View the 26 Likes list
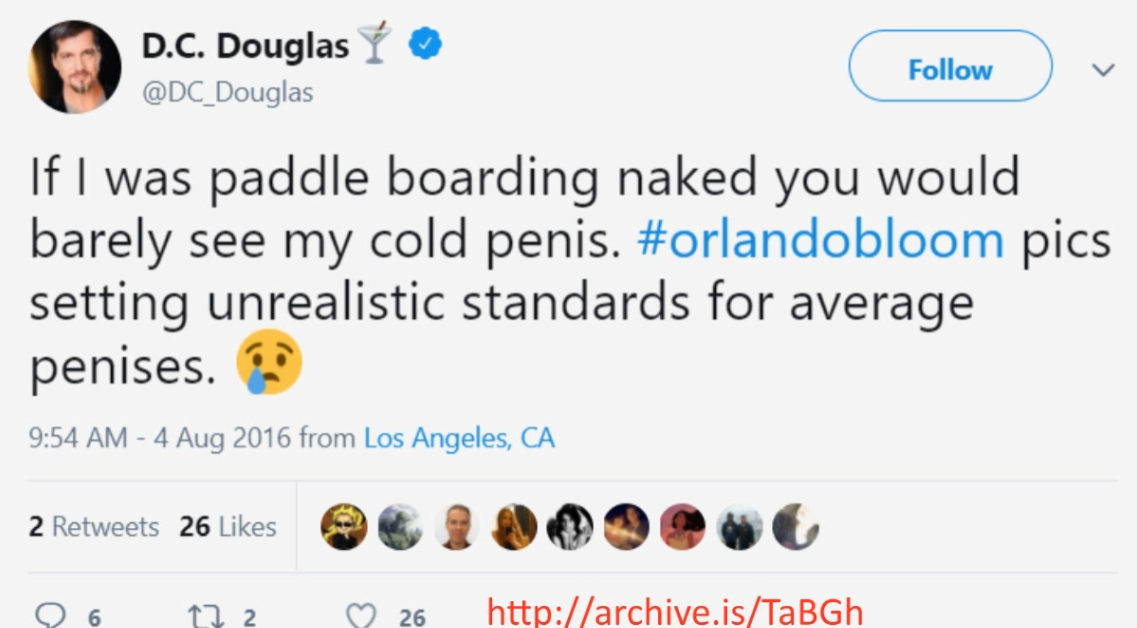 click(228, 526)
